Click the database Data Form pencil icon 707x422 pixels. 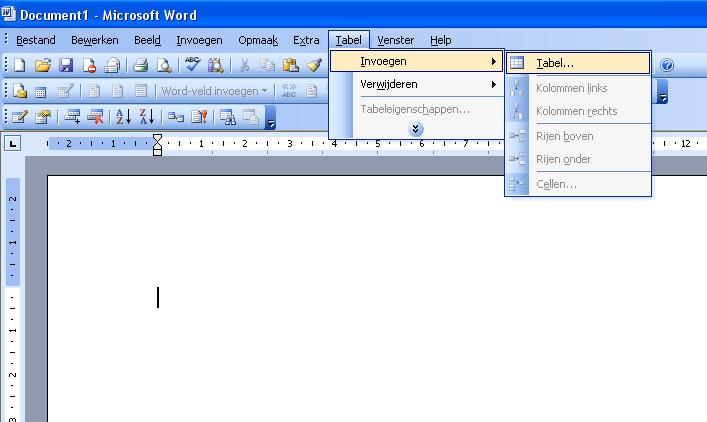19,117
